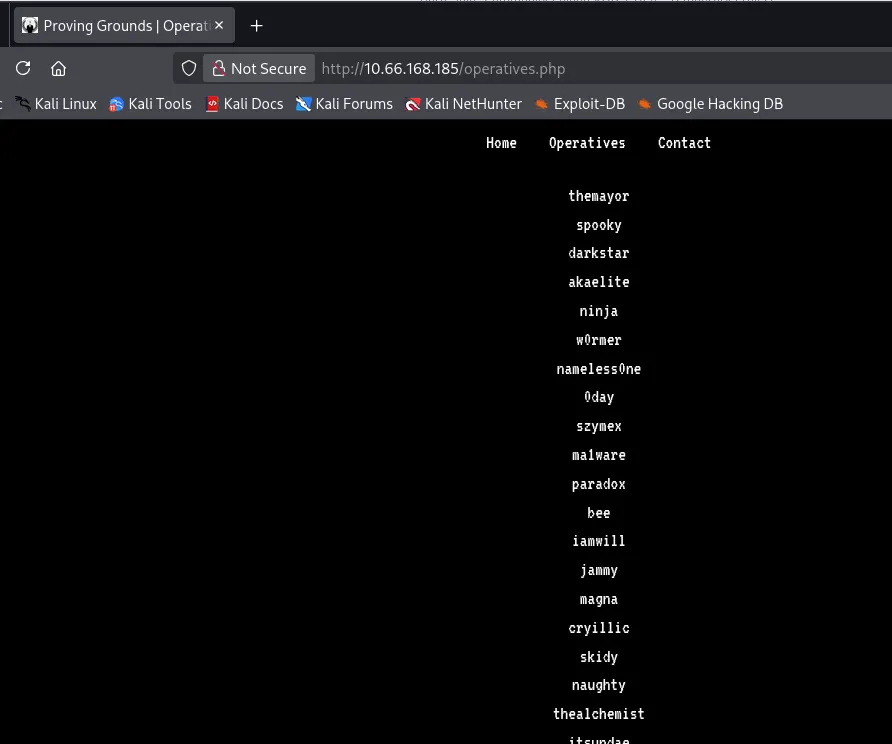Click the Not Secure padlock indicator

pos(259,68)
